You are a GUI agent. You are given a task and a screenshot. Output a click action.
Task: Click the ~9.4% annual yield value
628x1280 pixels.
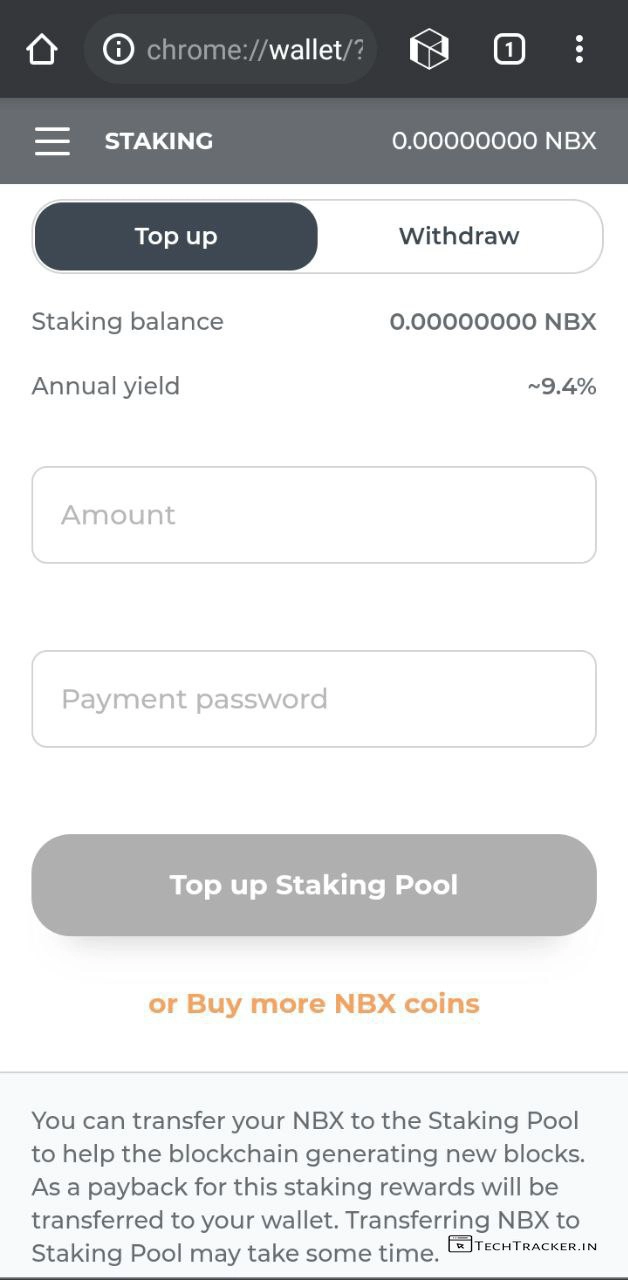click(x=562, y=386)
